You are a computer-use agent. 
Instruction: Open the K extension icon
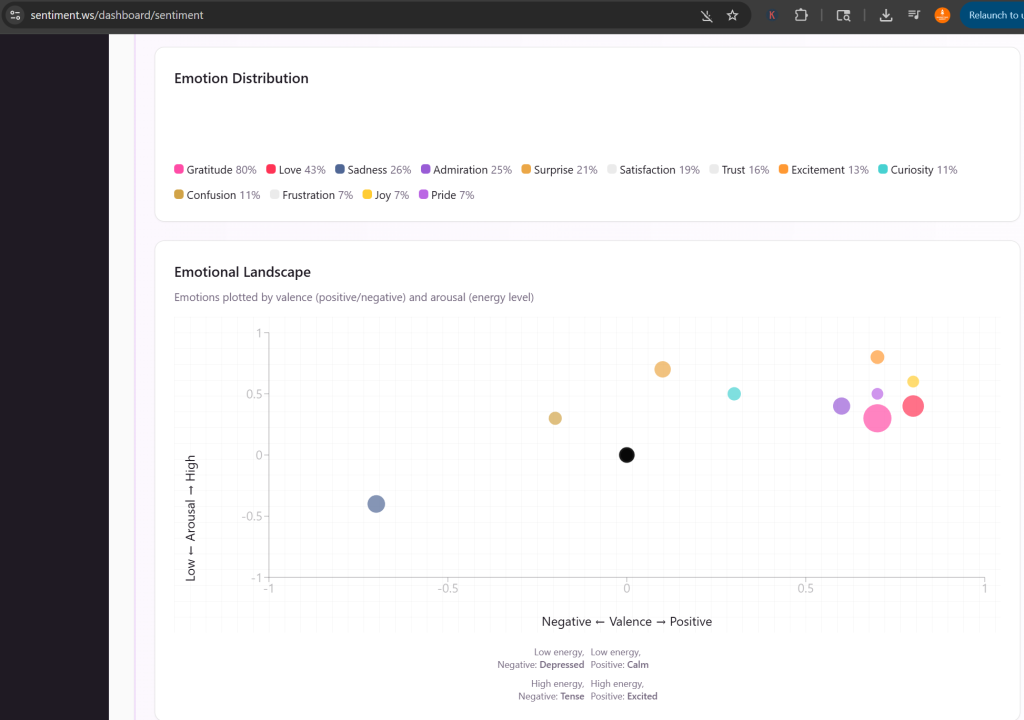point(772,16)
